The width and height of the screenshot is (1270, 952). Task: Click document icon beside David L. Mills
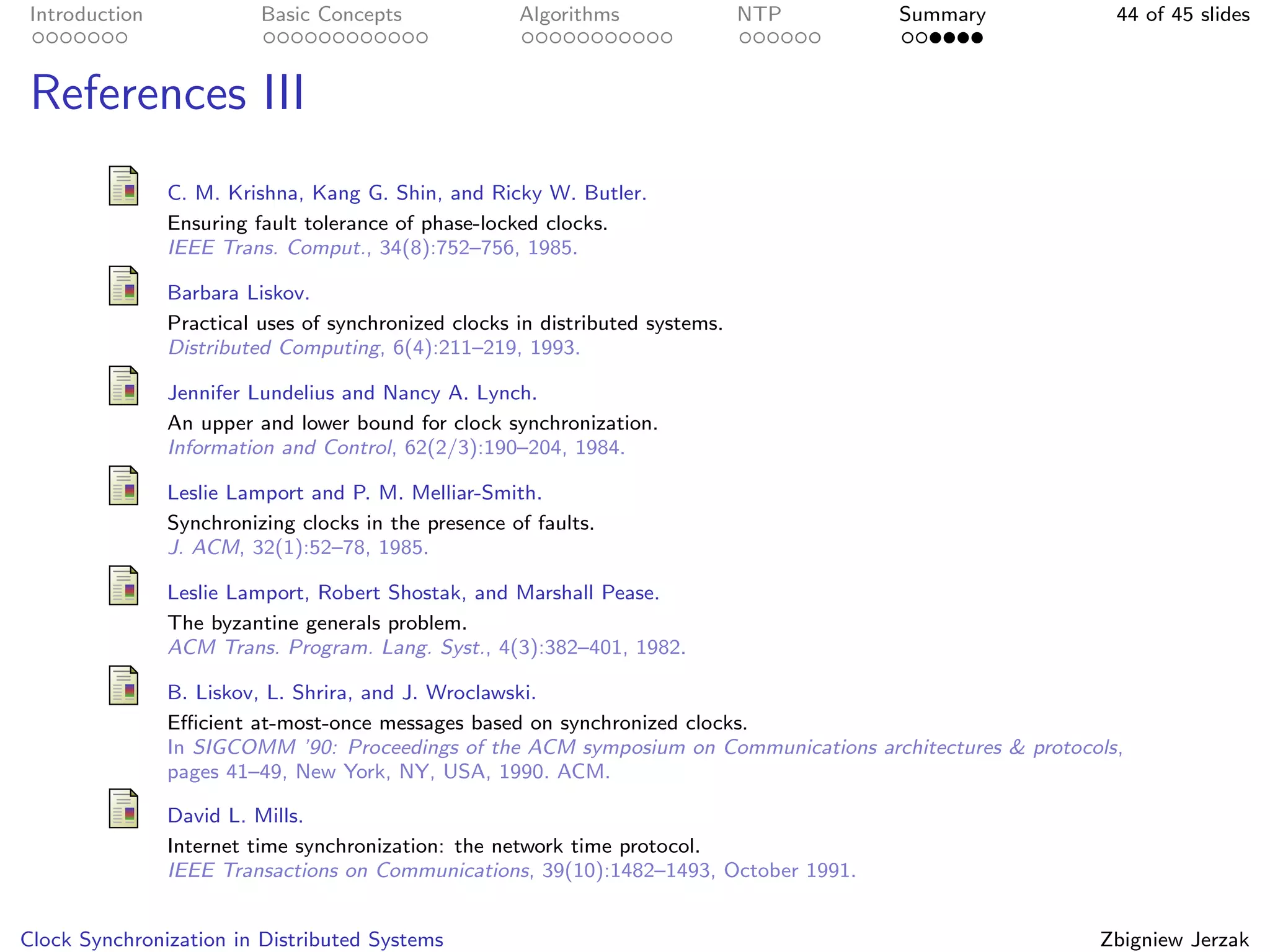coord(123,809)
